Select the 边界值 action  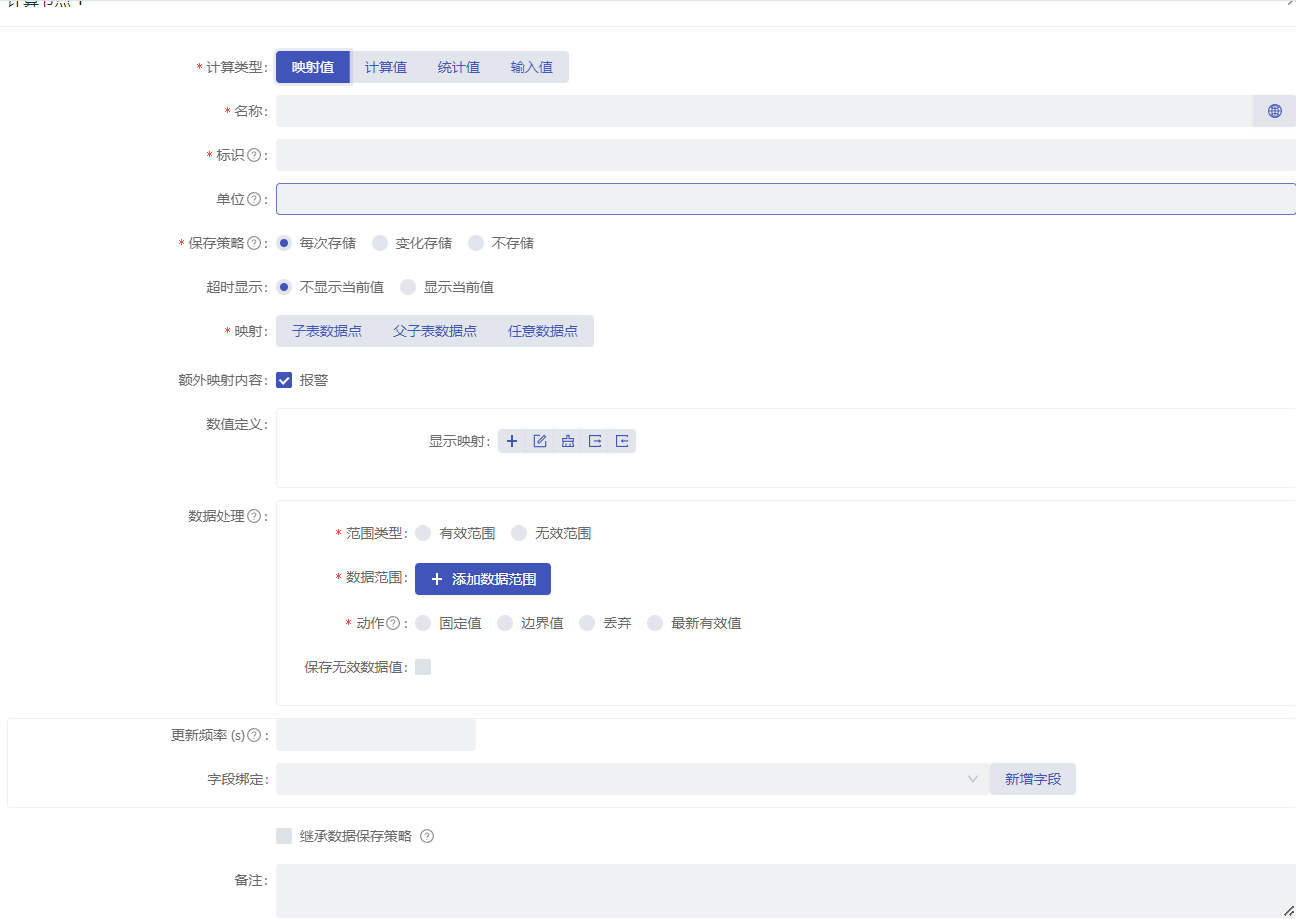[x=505, y=623]
